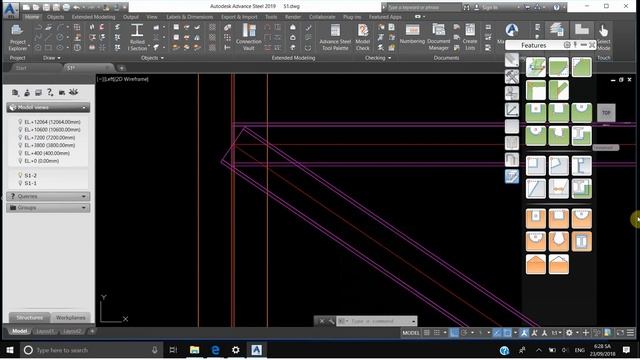Open the command line history dropdown
Screen dimensions: 640x360
[x=413, y=321]
